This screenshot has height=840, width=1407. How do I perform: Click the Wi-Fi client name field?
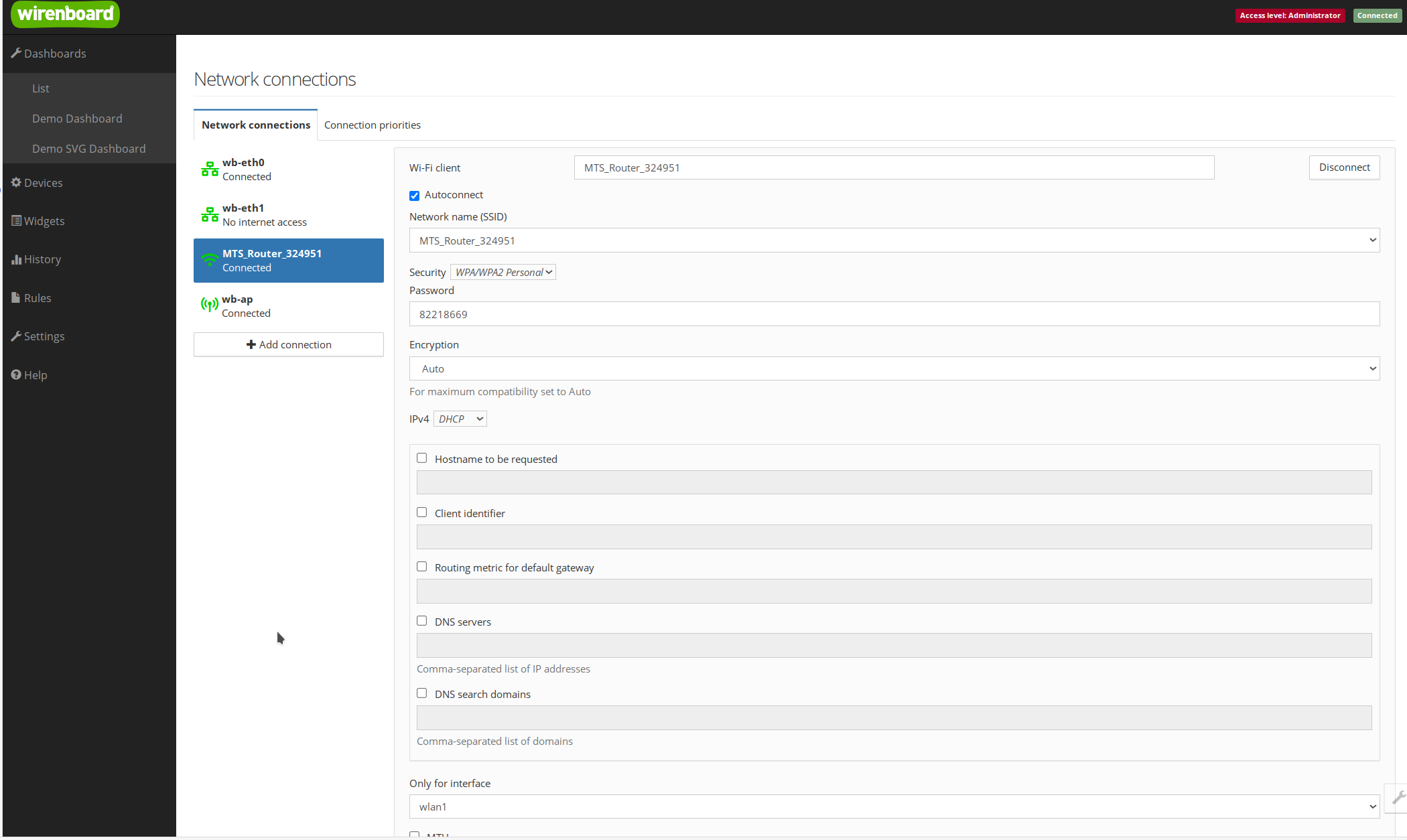[894, 167]
